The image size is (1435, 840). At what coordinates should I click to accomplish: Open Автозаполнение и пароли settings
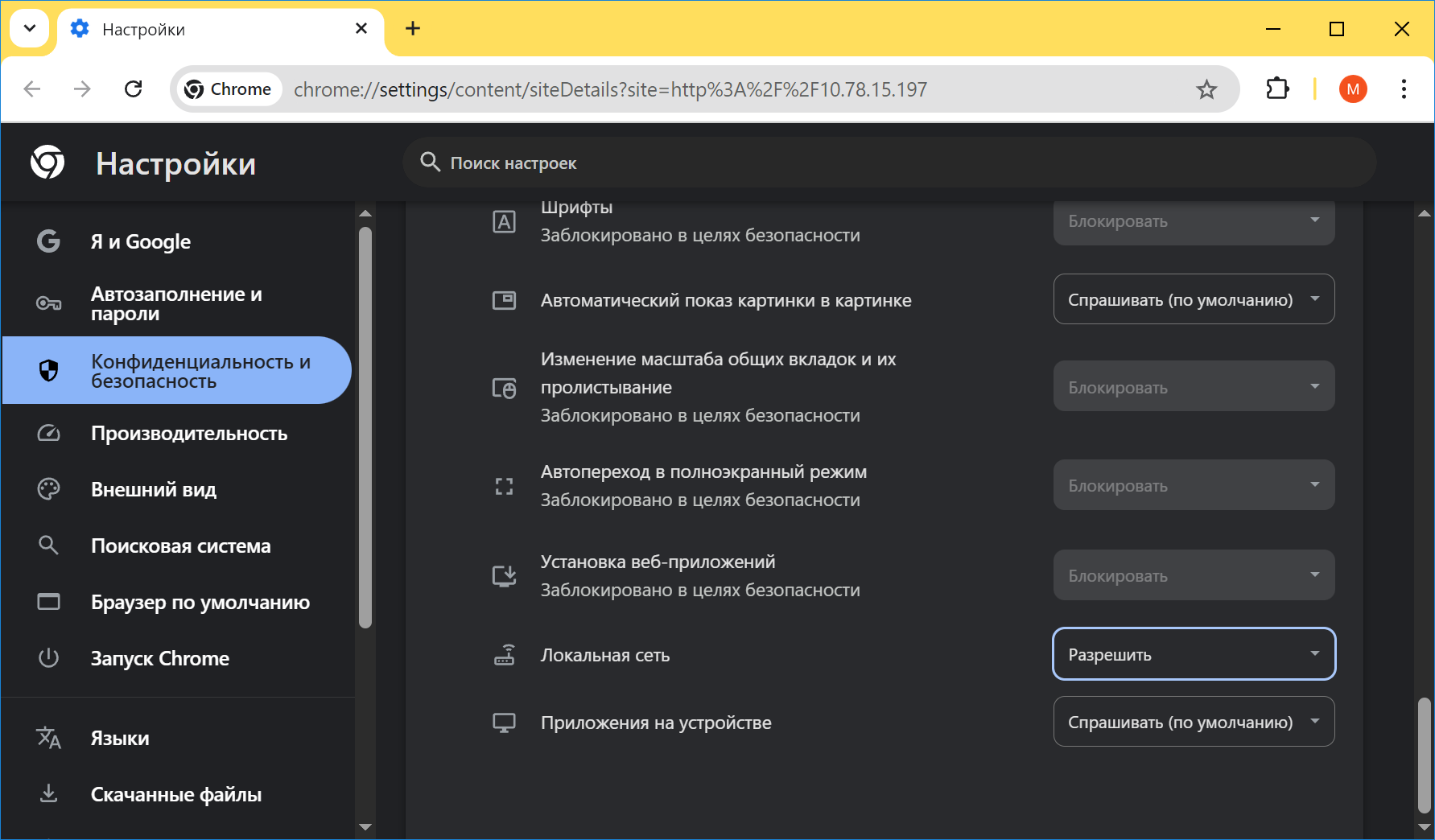176,304
